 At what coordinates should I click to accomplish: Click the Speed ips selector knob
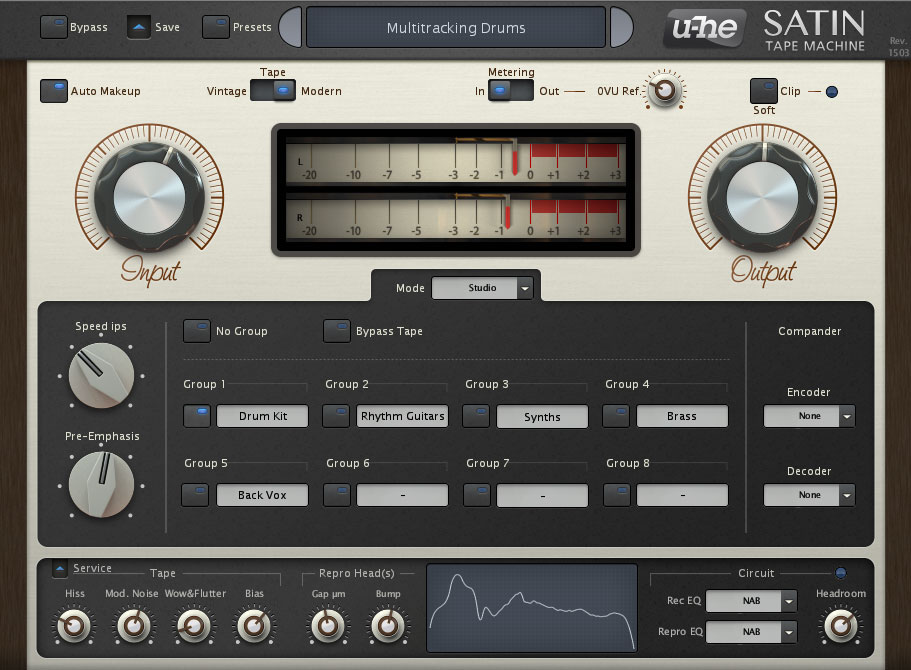click(x=101, y=375)
